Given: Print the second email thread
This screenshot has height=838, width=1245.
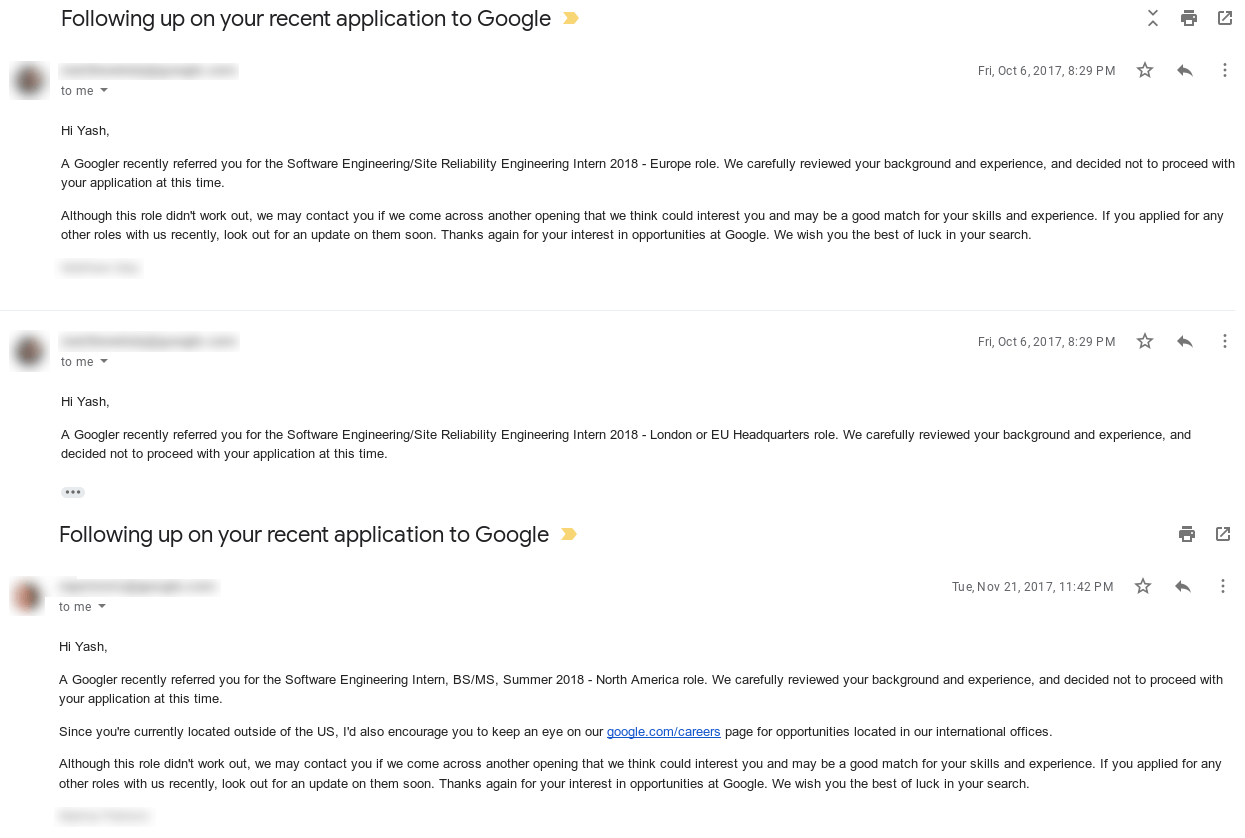Looking at the screenshot, I should click(x=1187, y=534).
